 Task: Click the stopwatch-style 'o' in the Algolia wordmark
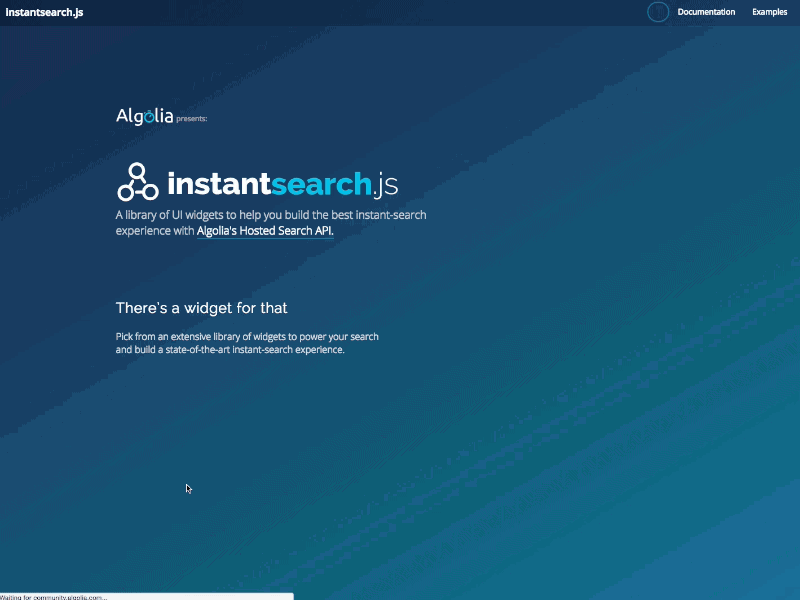(x=148, y=115)
